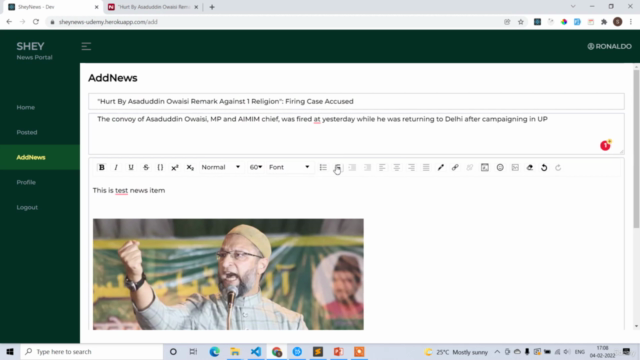Undo last editor action

pos(544,167)
